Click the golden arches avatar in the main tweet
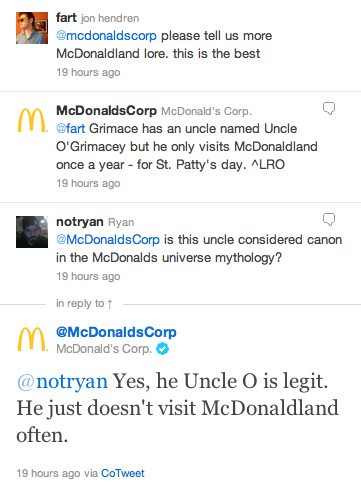This screenshot has height=486, width=361. pos(32,339)
